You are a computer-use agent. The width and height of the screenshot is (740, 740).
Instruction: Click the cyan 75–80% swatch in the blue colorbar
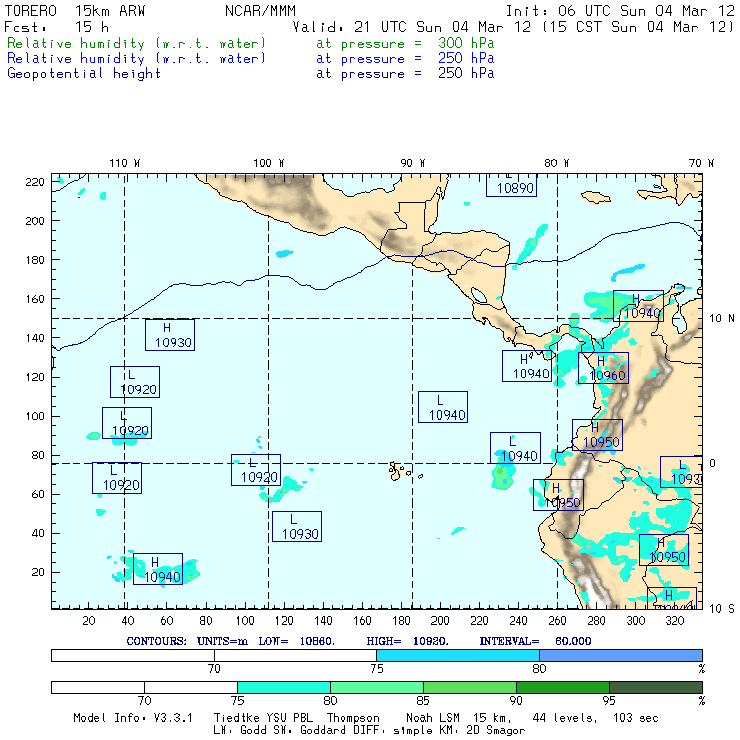click(x=458, y=655)
